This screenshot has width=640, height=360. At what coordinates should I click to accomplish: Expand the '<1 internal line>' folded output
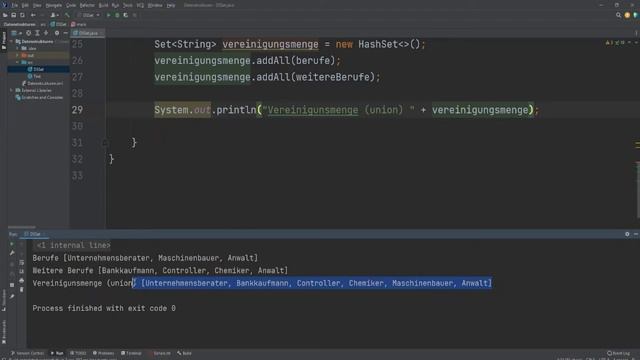coord(73,245)
